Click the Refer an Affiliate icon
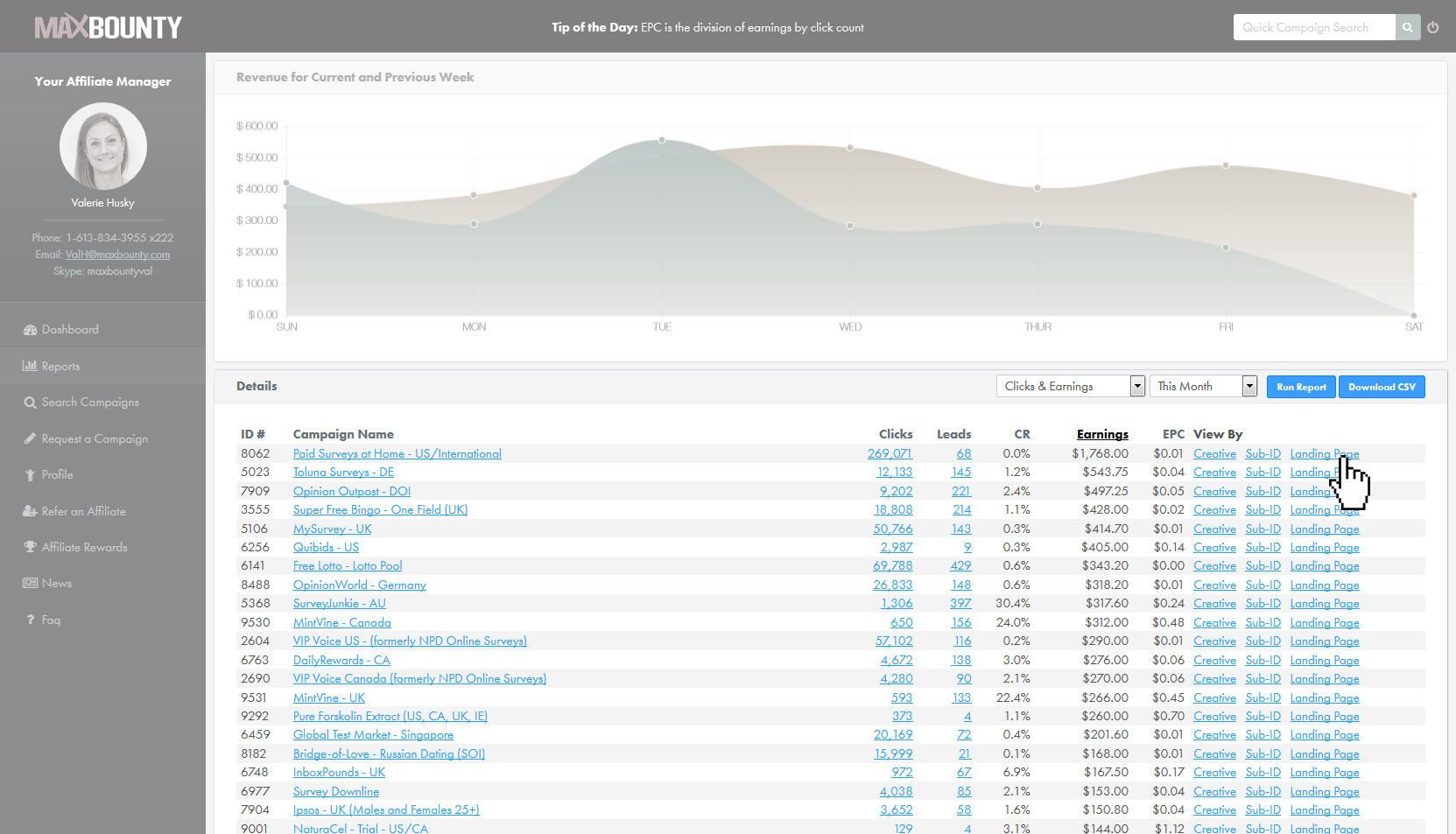This screenshot has width=1456, height=834. tap(30, 511)
